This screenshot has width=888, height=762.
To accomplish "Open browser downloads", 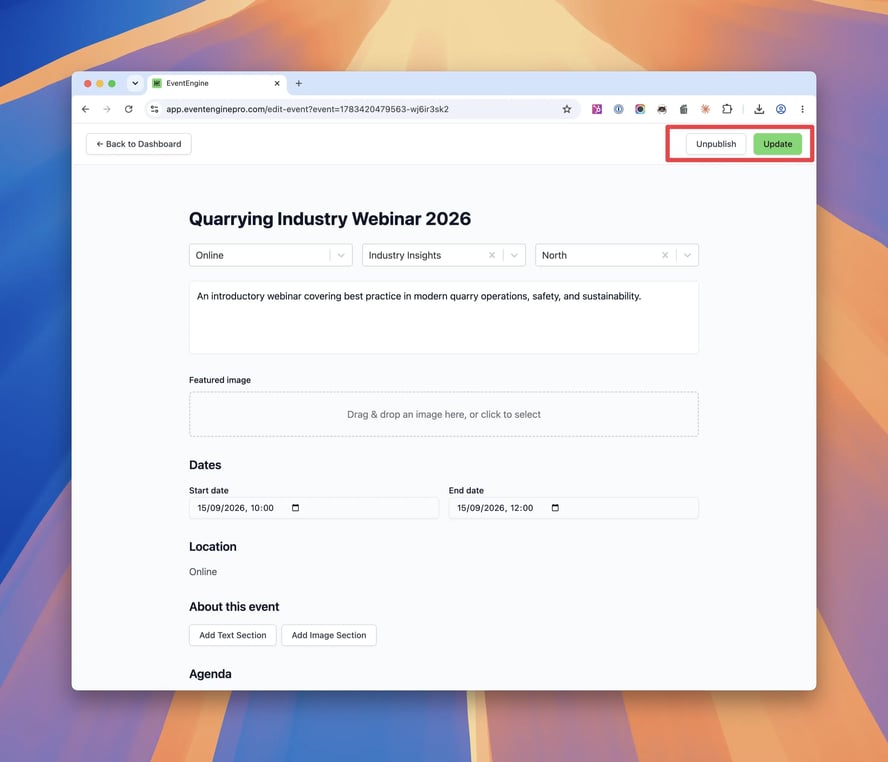I will tap(759, 109).
